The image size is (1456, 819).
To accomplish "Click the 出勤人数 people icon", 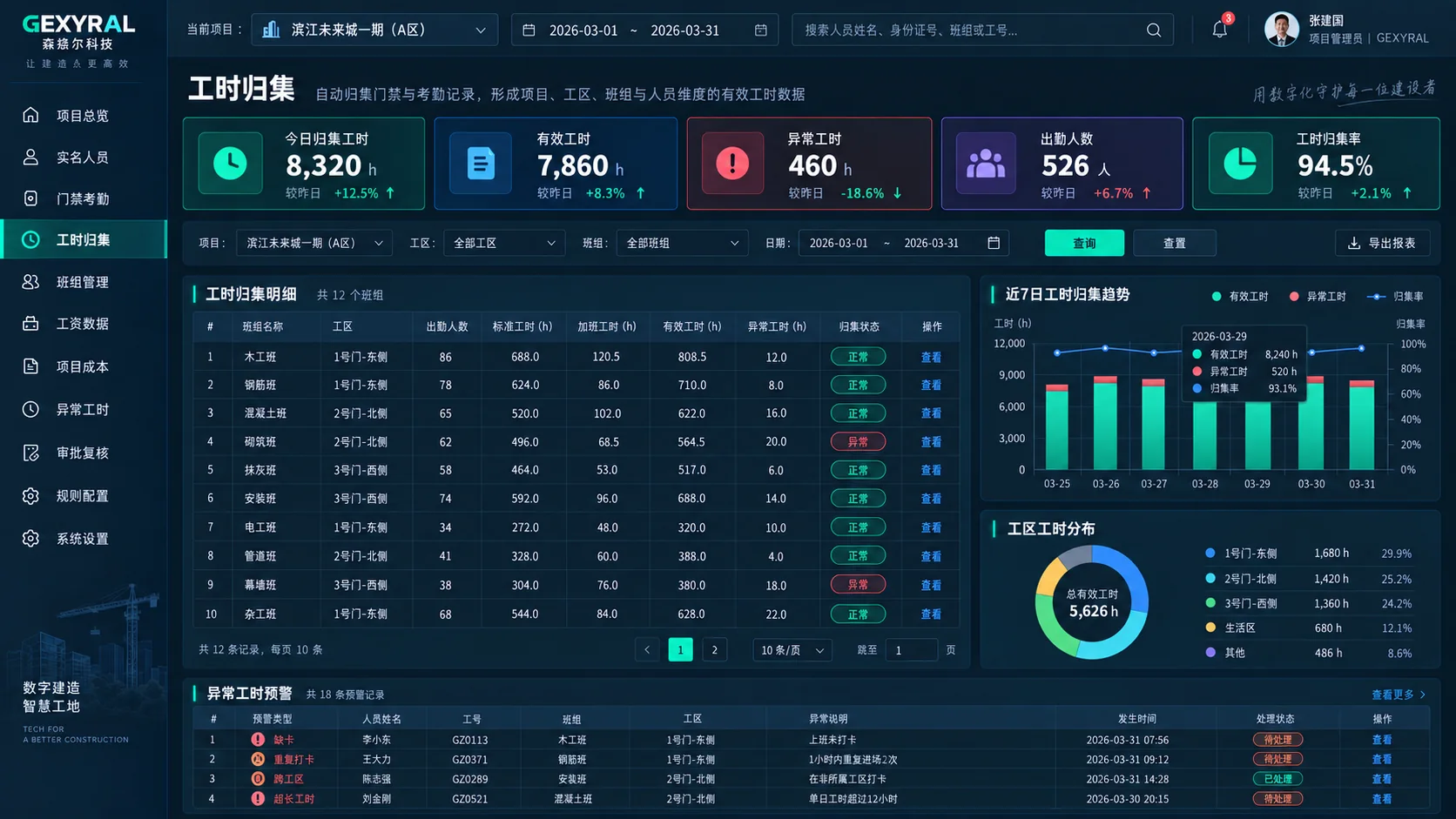I will (986, 163).
